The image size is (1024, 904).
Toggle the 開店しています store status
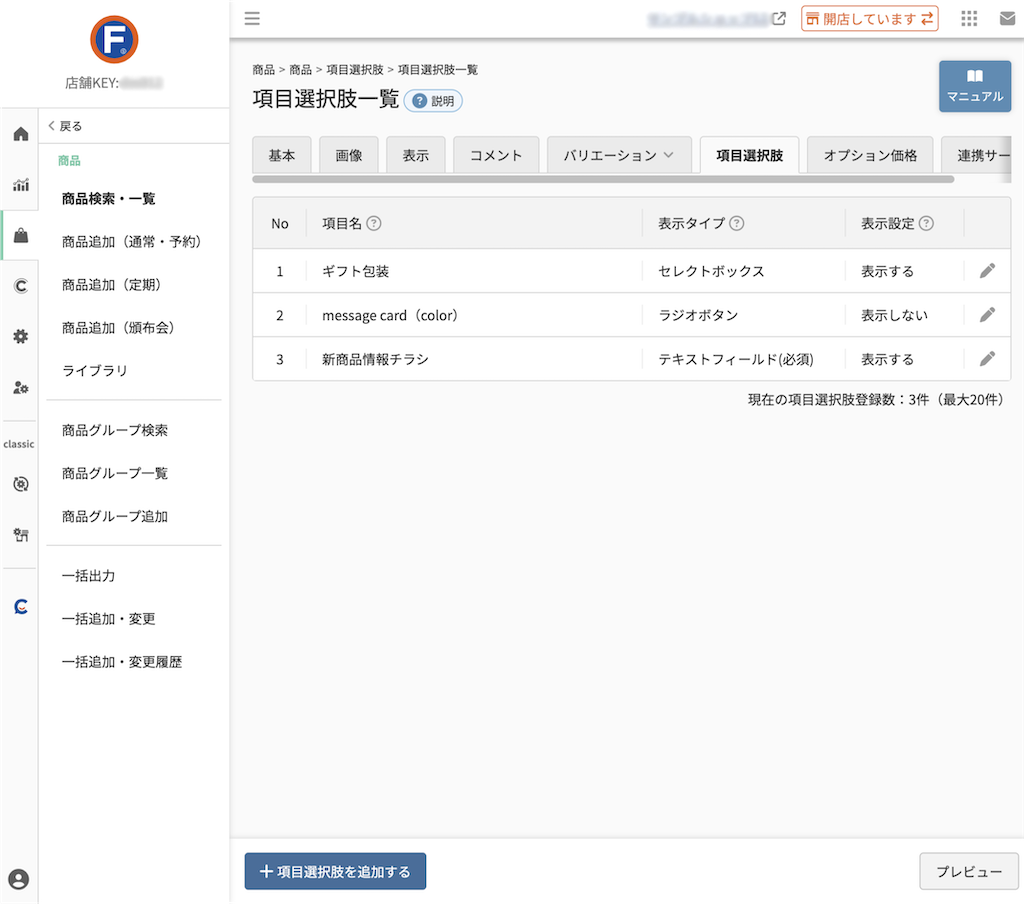pos(869,18)
